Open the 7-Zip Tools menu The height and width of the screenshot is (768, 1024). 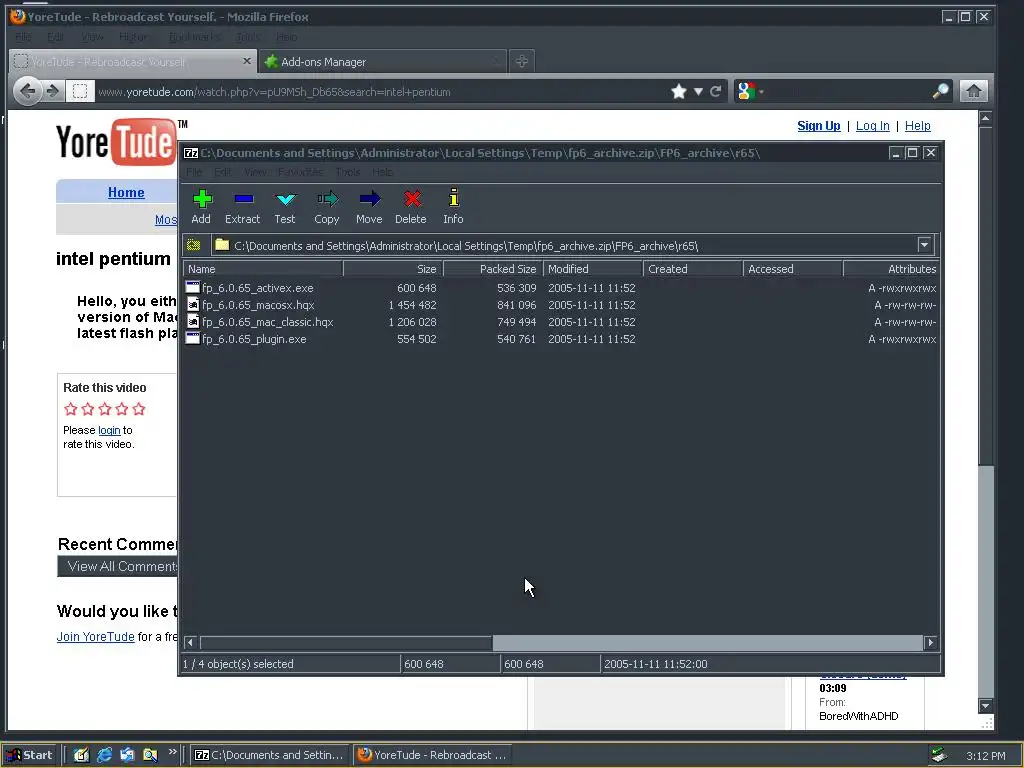pyautogui.click(x=347, y=172)
